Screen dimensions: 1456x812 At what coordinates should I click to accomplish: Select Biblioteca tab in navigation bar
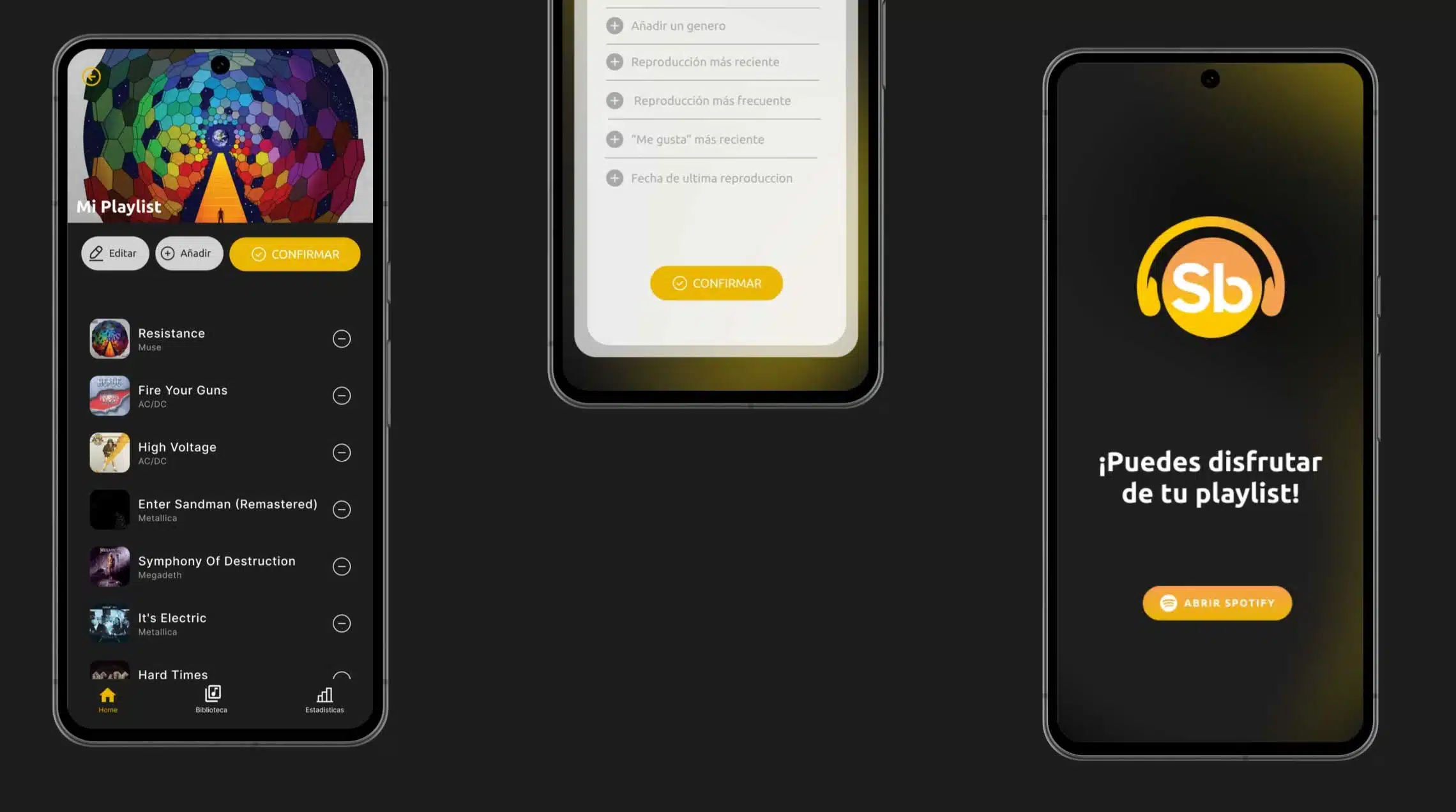(211, 699)
